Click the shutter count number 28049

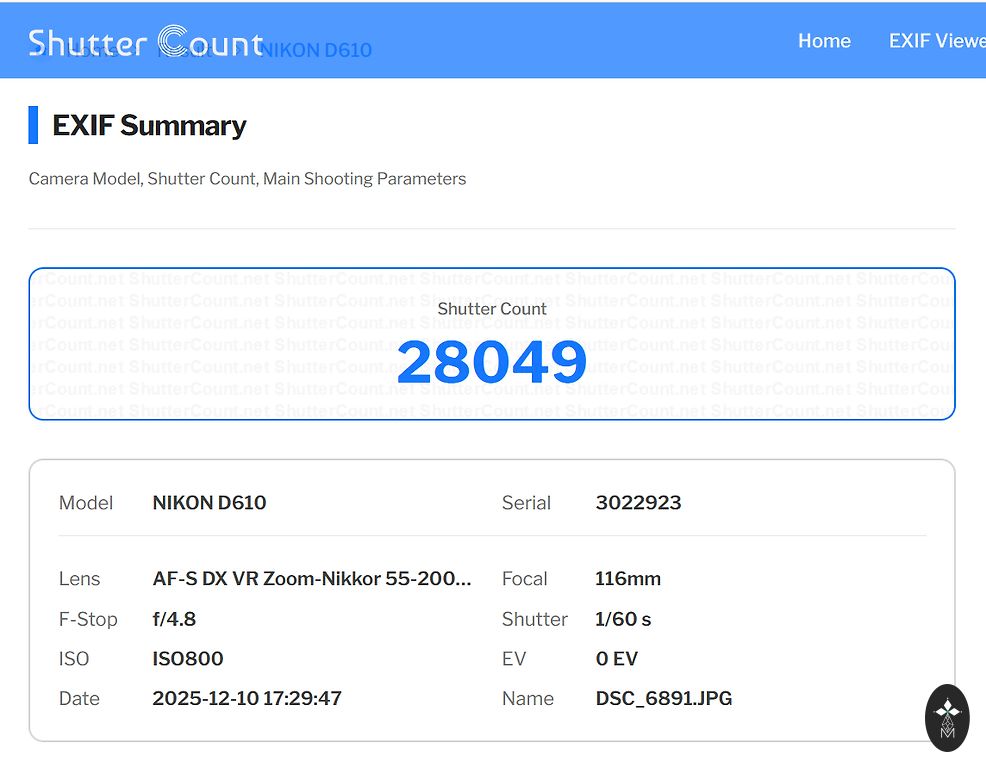pos(491,362)
